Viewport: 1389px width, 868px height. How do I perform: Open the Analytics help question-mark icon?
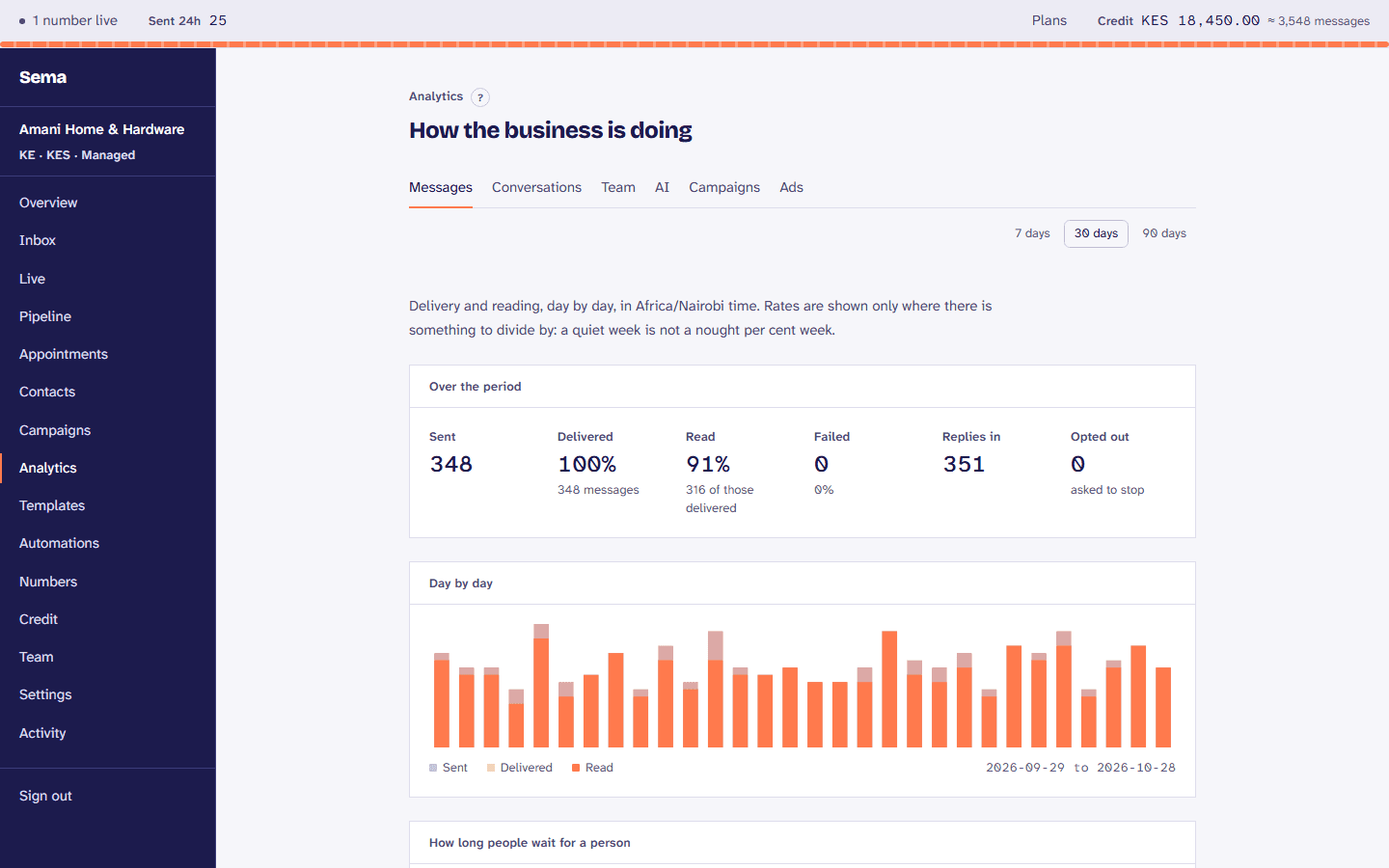(480, 97)
